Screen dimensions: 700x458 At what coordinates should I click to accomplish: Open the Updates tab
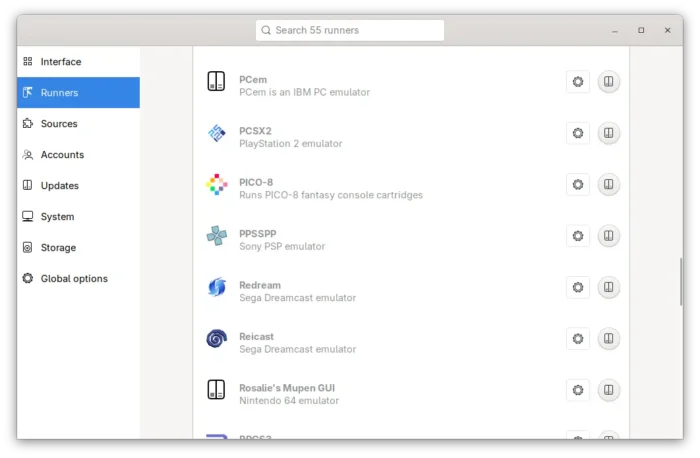click(x=79, y=185)
